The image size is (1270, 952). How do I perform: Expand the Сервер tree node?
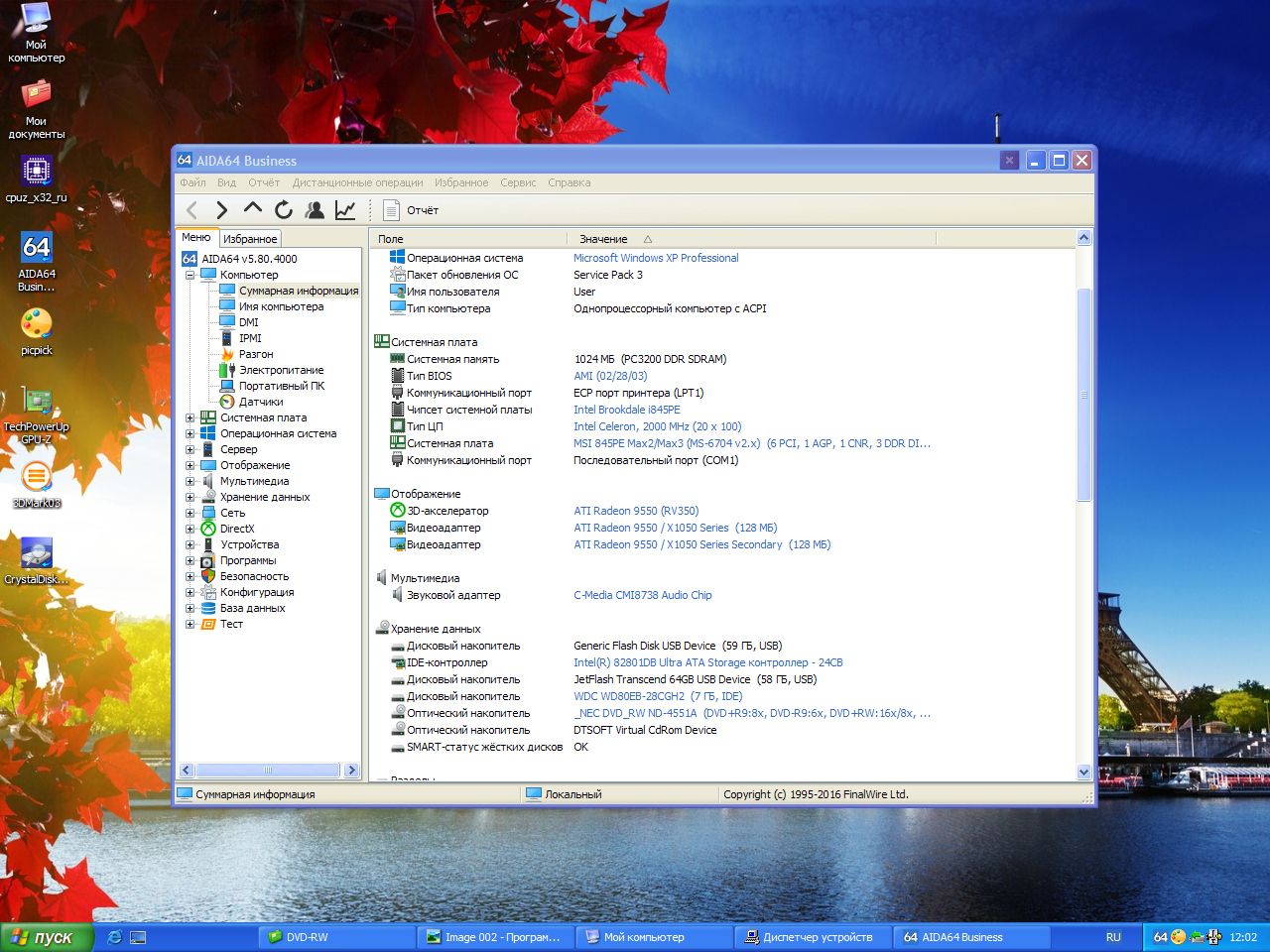pos(190,449)
